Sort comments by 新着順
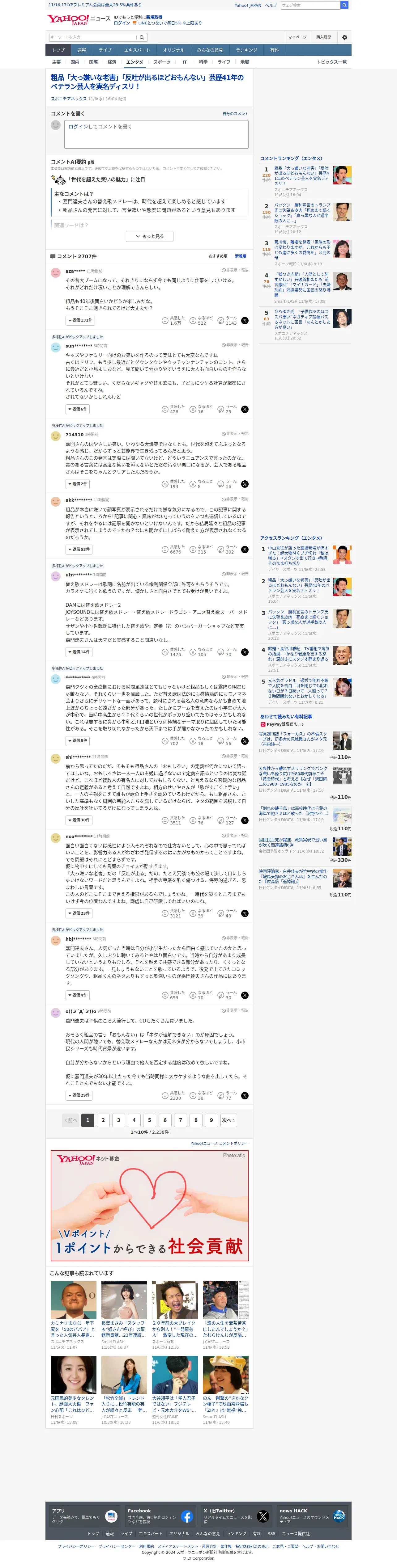 coord(241,256)
